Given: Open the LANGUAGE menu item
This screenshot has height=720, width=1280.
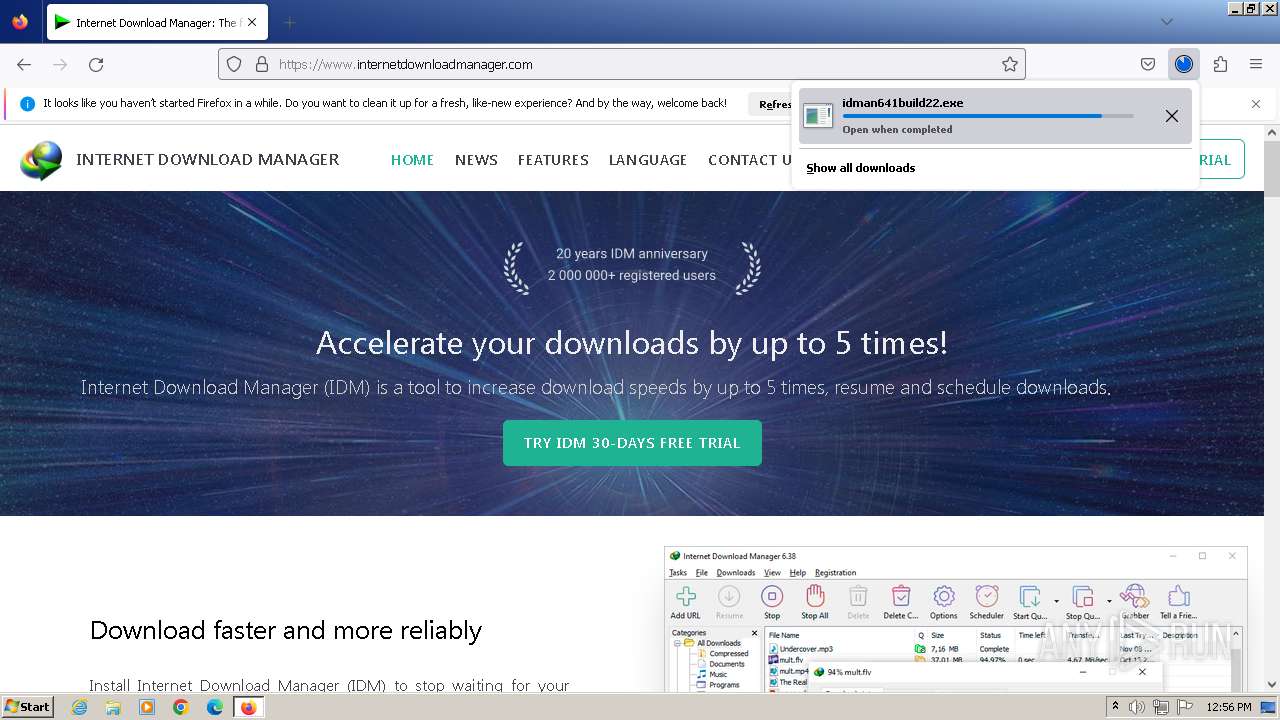Looking at the screenshot, I should [x=648, y=160].
